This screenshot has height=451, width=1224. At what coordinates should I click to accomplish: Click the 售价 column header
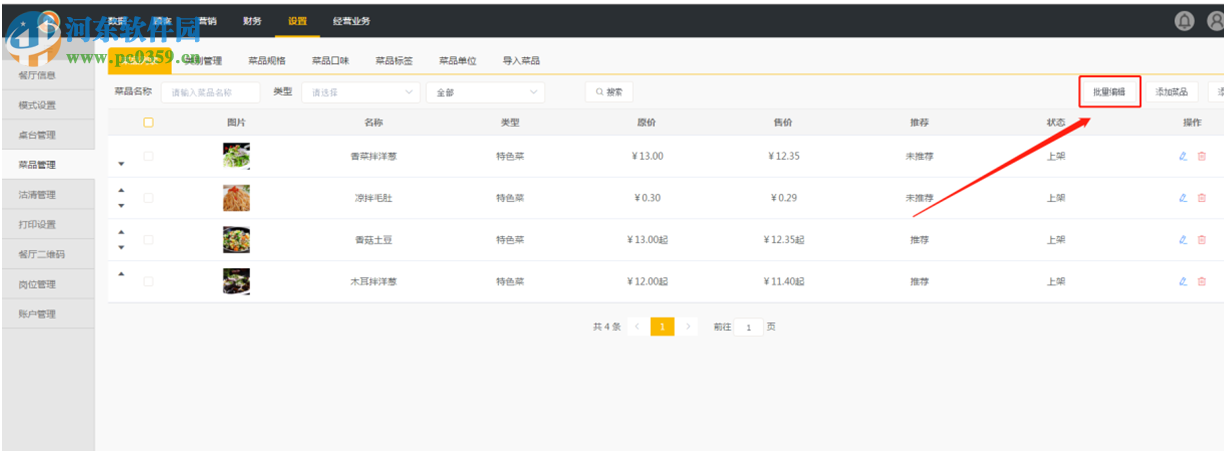[x=783, y=123]
